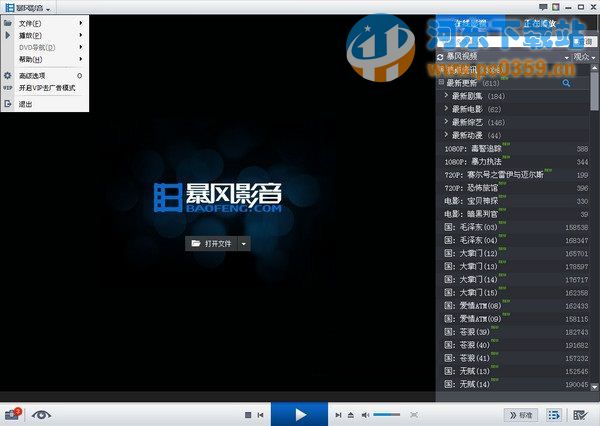Select the 苍狼(40) episode
This screenshot has height=426, width=600.
click(513, 345)
